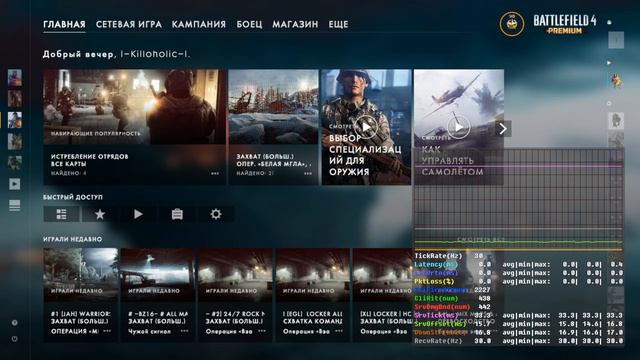Click the power icon at sidebar bottom
640x360 pixels.
coord(15,339)
